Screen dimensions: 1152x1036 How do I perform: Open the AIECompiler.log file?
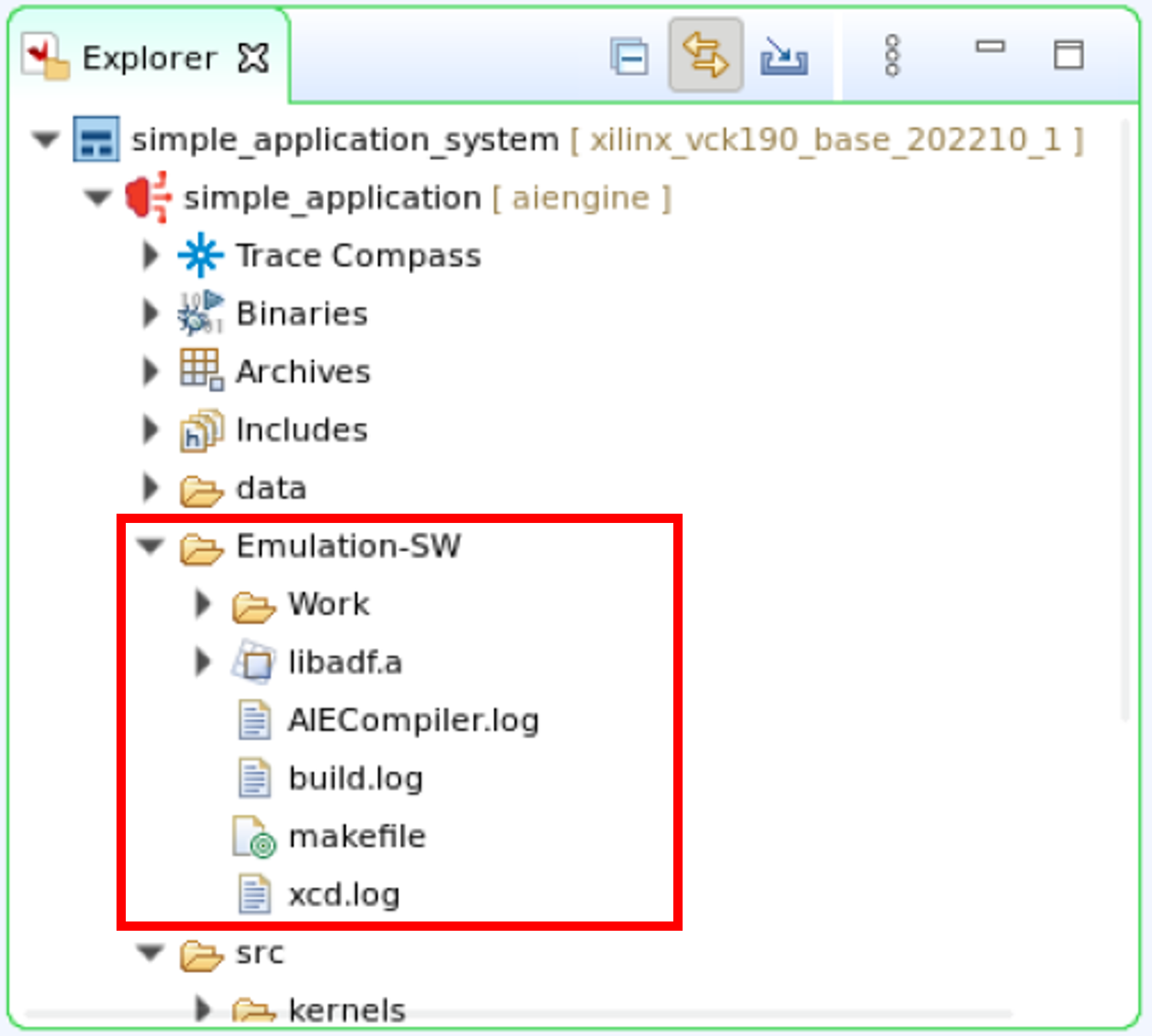pyautogui.click(x=413, y=720)
